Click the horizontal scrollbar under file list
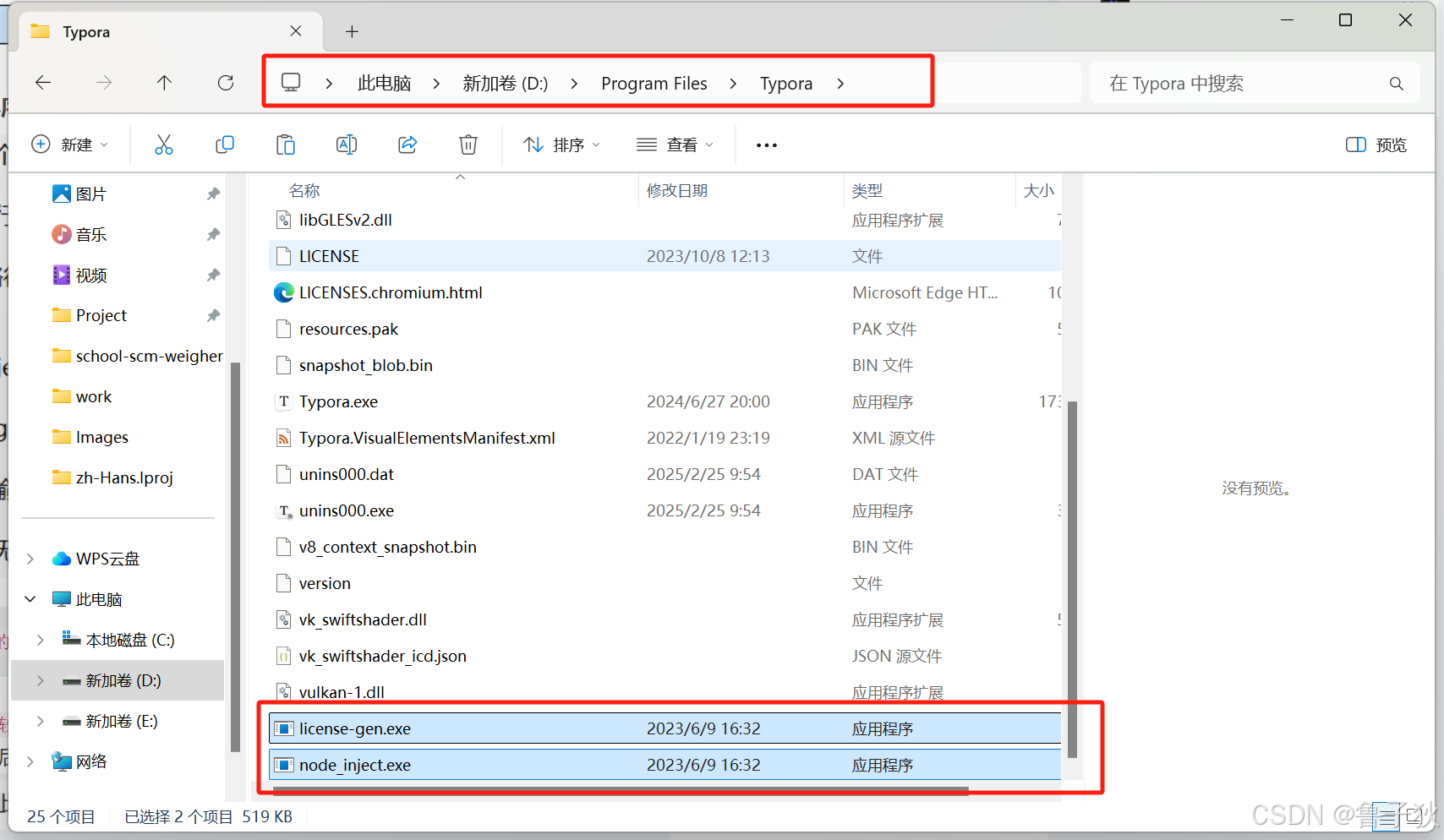1444x840 pixels. 619,792
